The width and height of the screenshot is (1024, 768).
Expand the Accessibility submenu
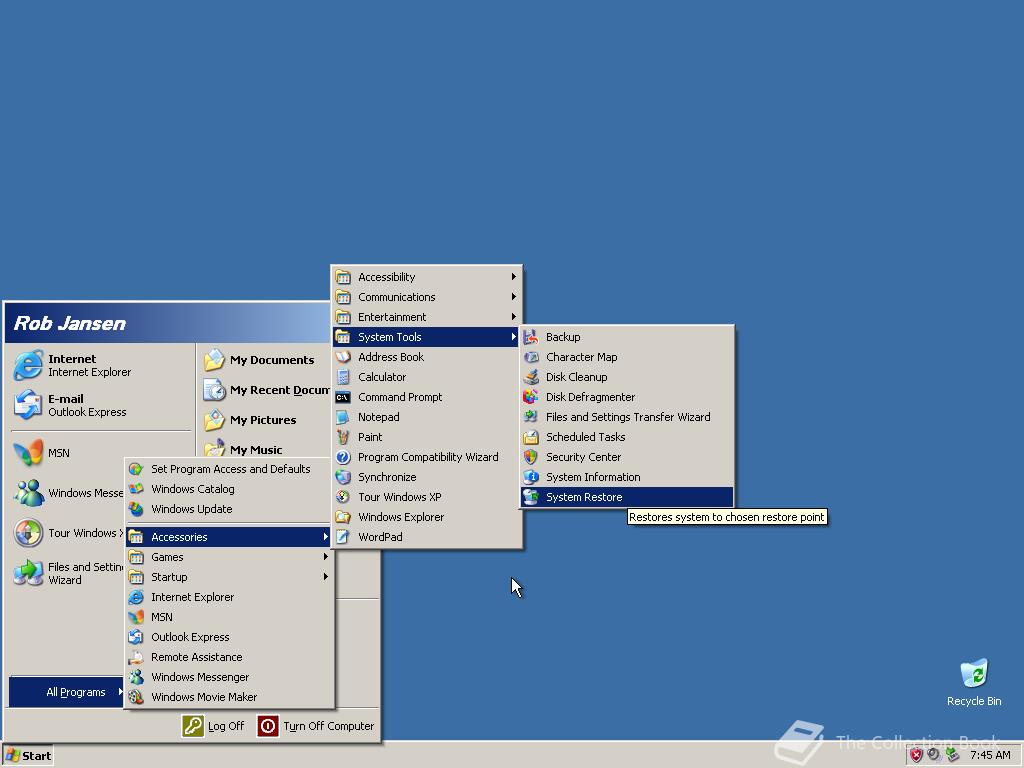[x=426, y=277]
